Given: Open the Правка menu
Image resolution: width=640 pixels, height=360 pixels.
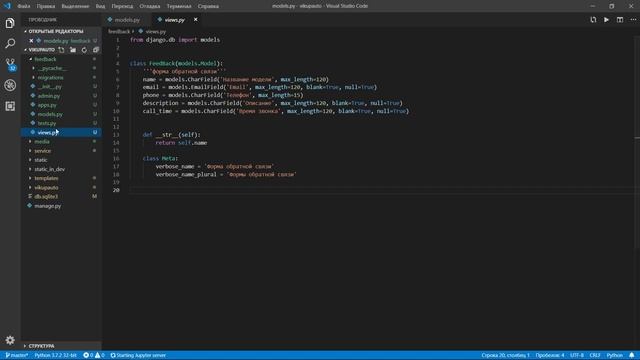Looking at the screenshot, I should 46,6.
